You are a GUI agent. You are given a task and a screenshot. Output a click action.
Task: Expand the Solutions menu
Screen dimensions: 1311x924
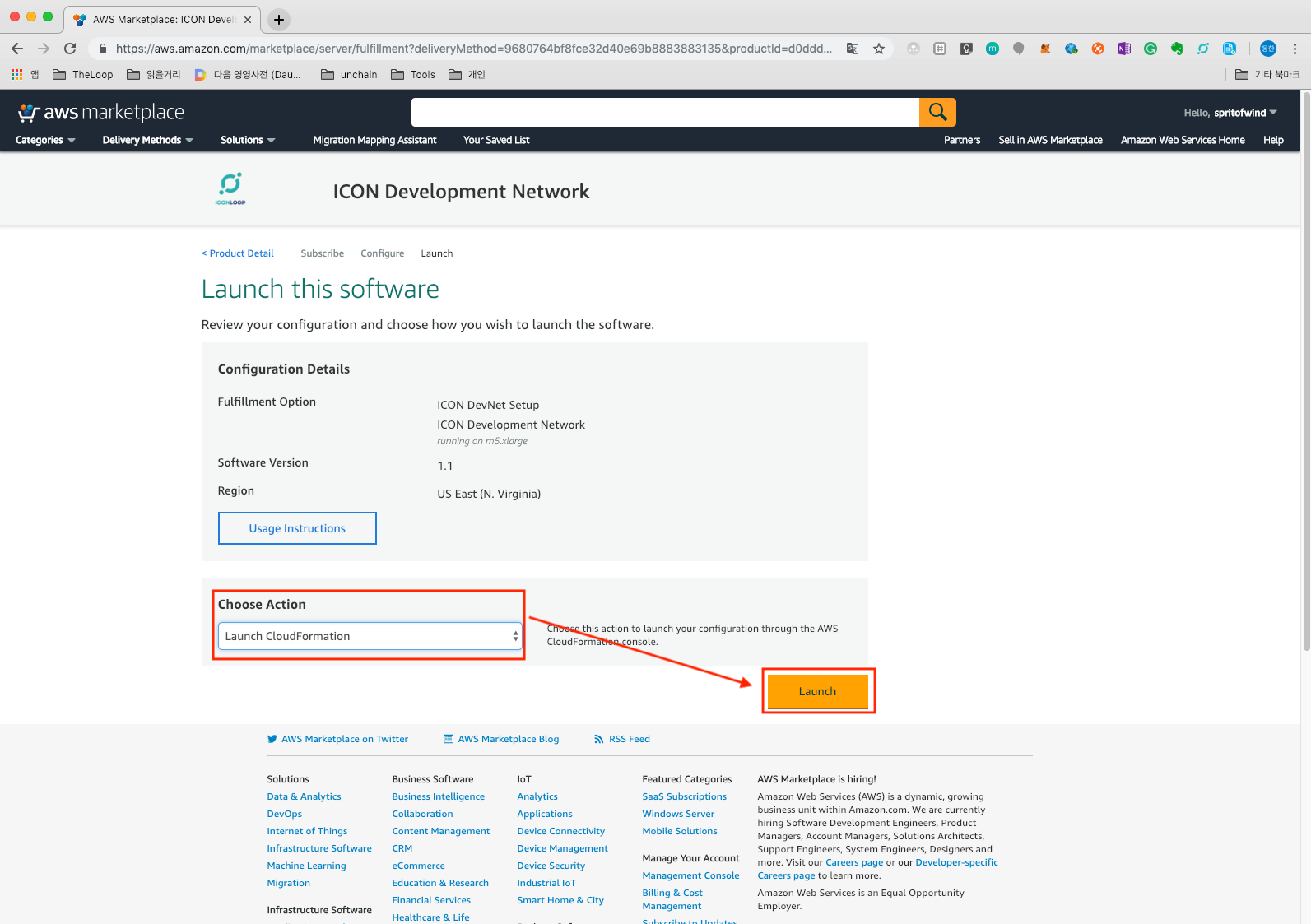pyautogui.click(x=248, y=140)
